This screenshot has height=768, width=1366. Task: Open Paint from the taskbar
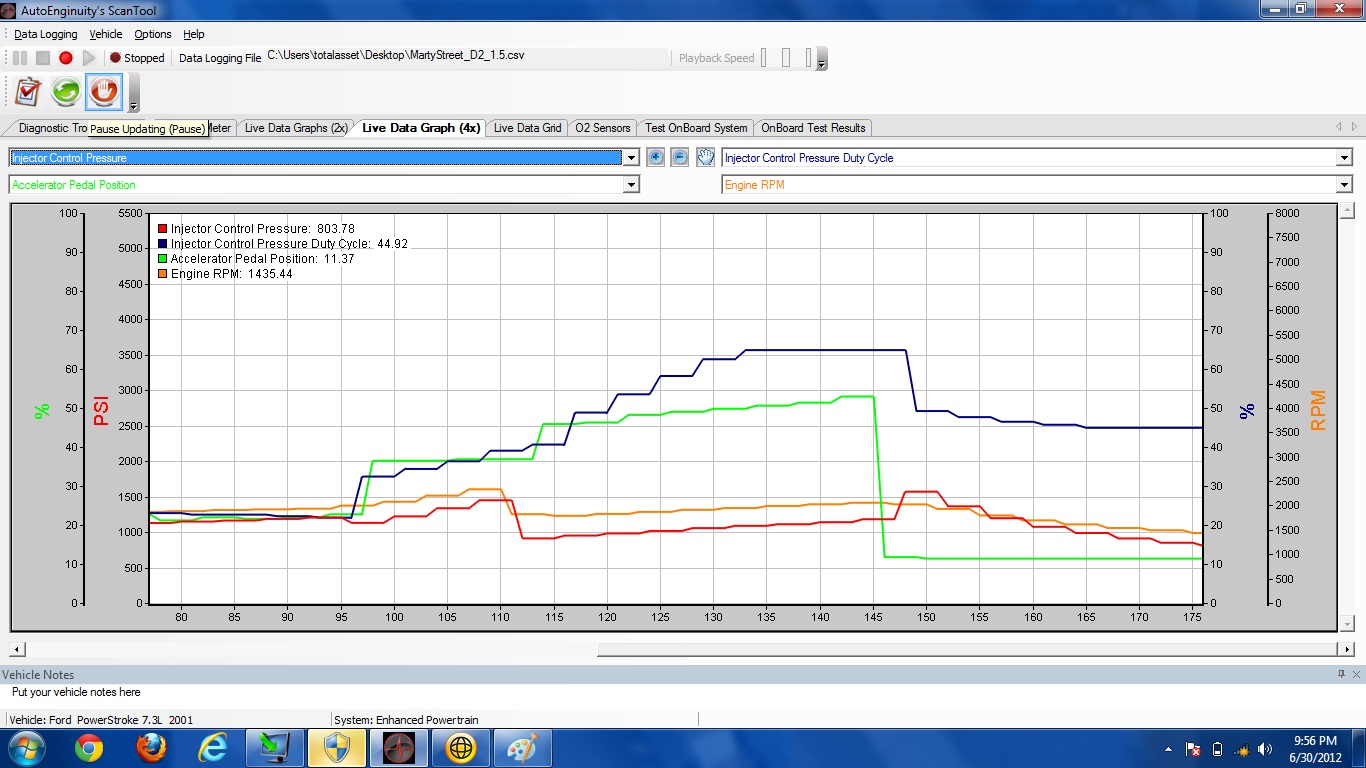pos(523,747)
